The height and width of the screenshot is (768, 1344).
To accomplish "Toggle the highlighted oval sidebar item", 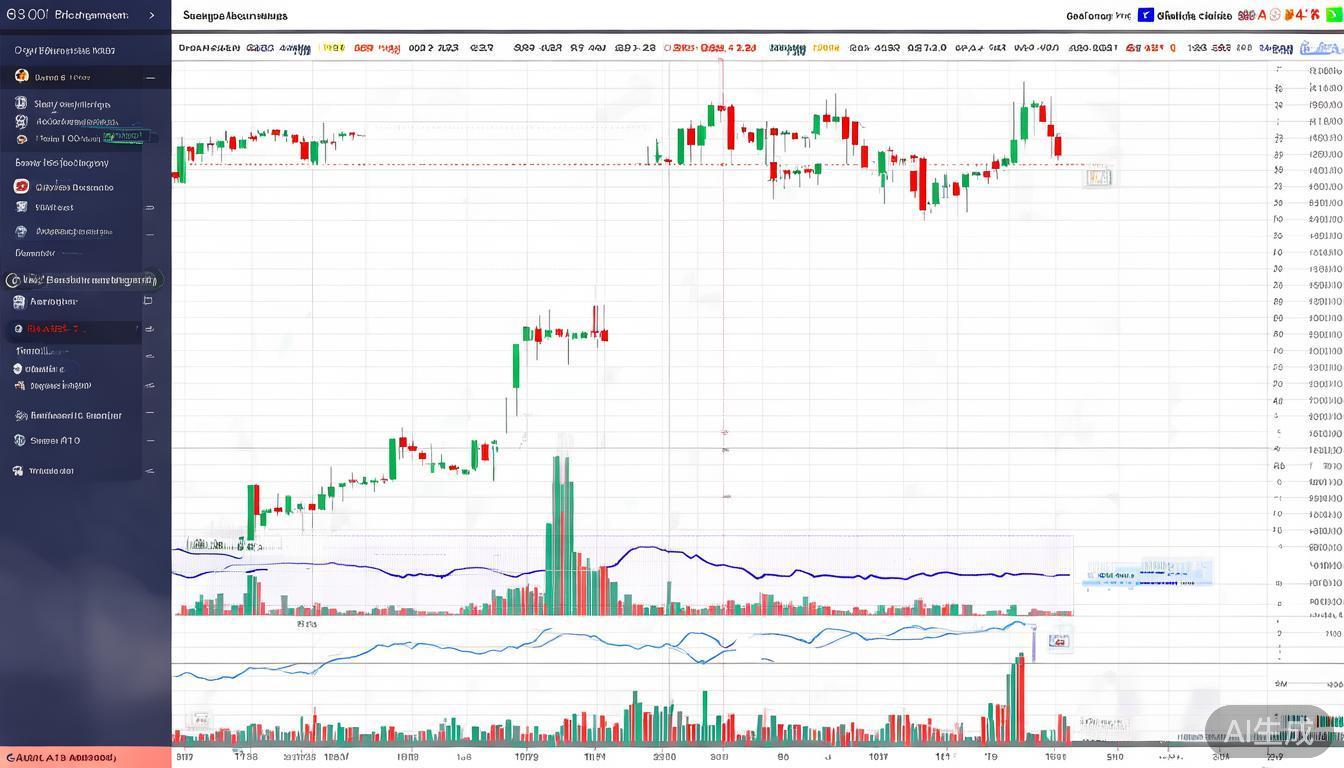I will coord(82,280).
